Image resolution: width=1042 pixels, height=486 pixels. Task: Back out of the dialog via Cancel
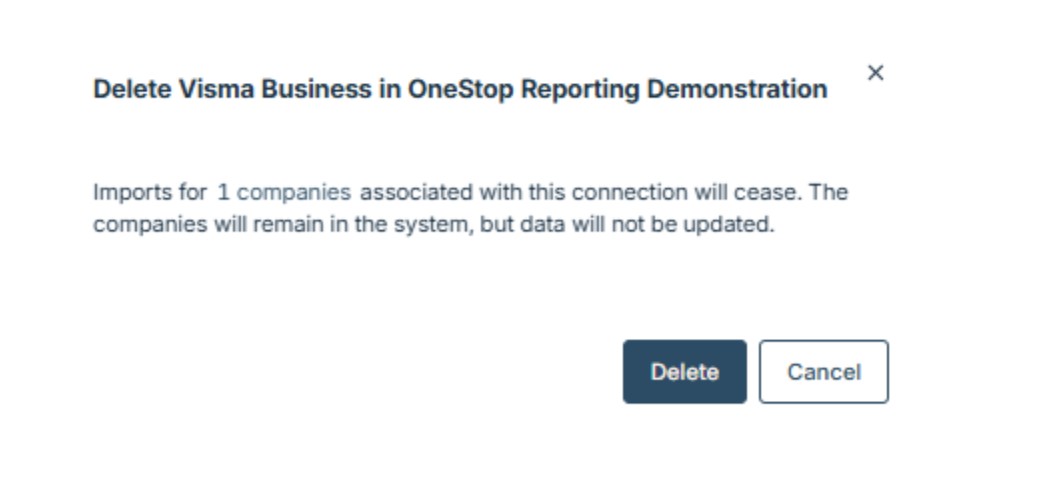(823, 372)
